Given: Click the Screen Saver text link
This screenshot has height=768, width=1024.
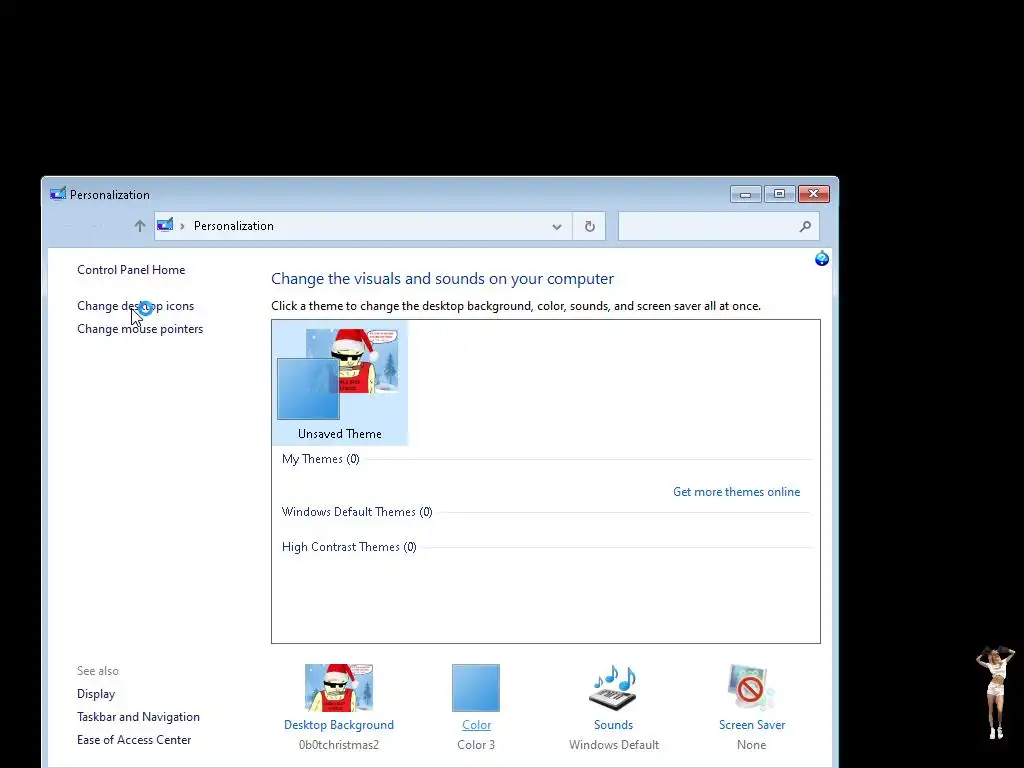Looking at the screenshot, I should (752, 725).
